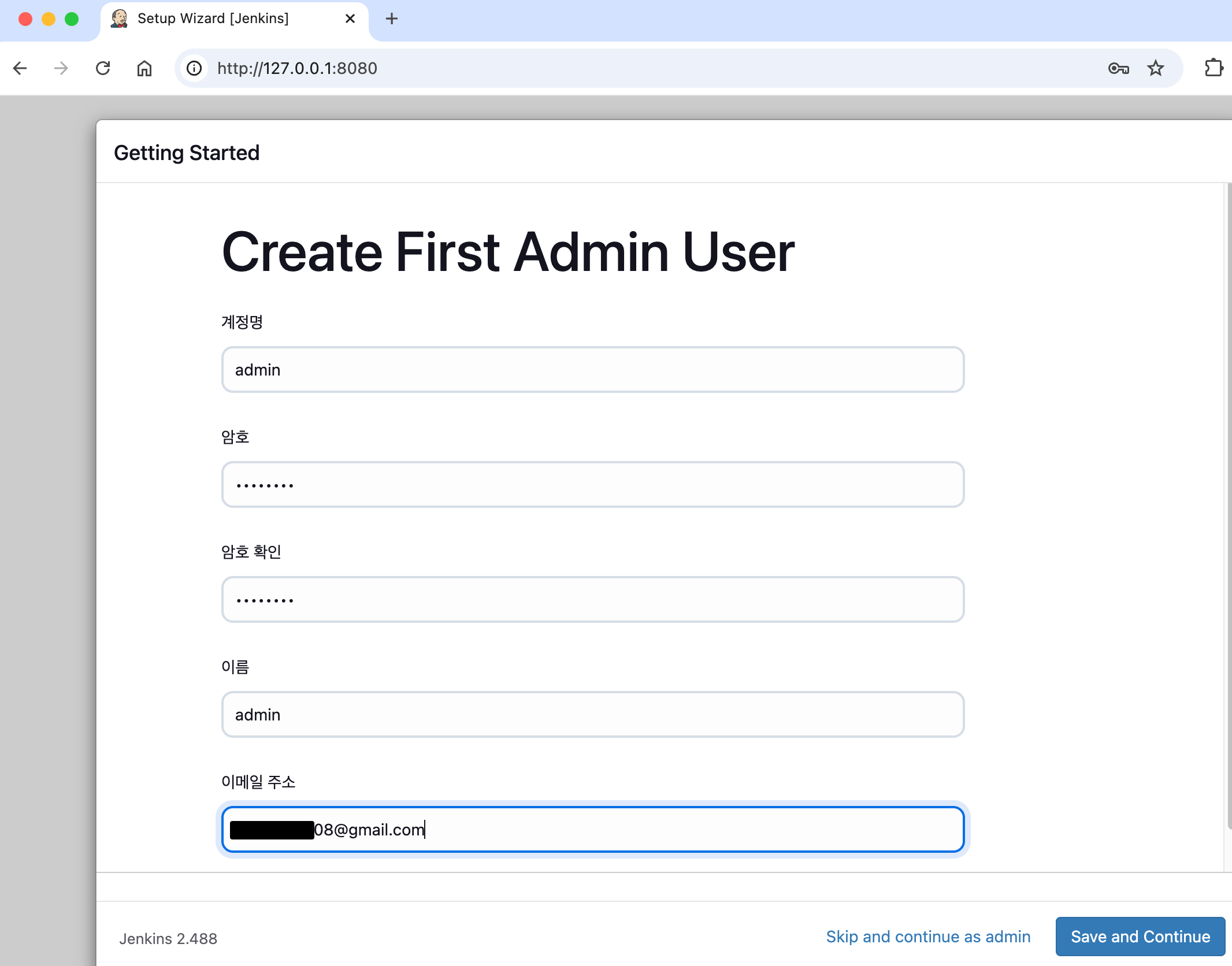Click the 이메일 주소 email field
Viewport: 1232px width, 966px height.
tap(636, 830)
